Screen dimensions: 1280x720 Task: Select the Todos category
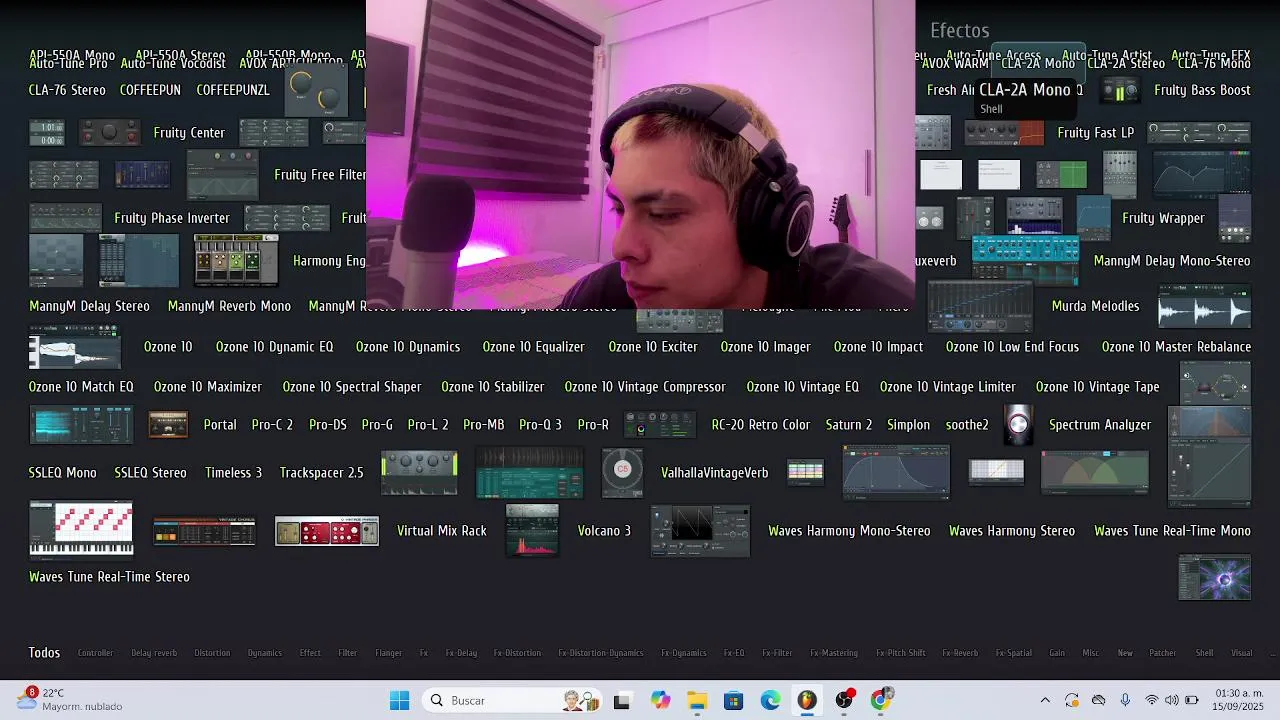point(44,652)
